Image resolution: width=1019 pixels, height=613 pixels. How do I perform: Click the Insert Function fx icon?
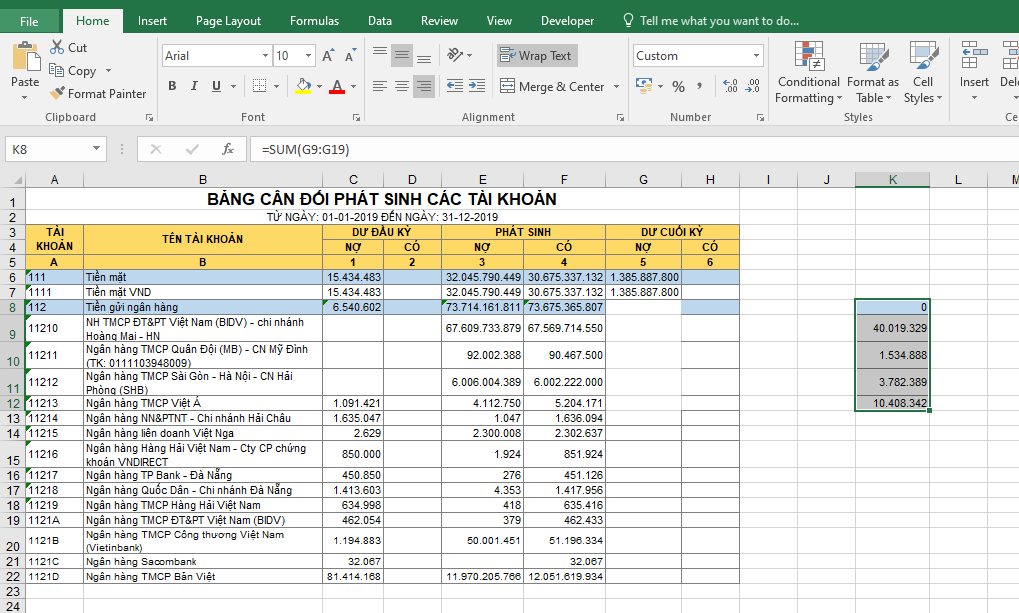click(x=228, y=149)
